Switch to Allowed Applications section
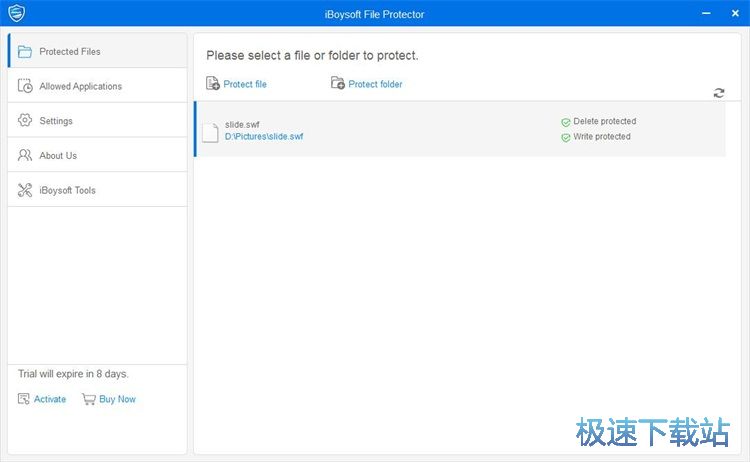 [98, 86]
